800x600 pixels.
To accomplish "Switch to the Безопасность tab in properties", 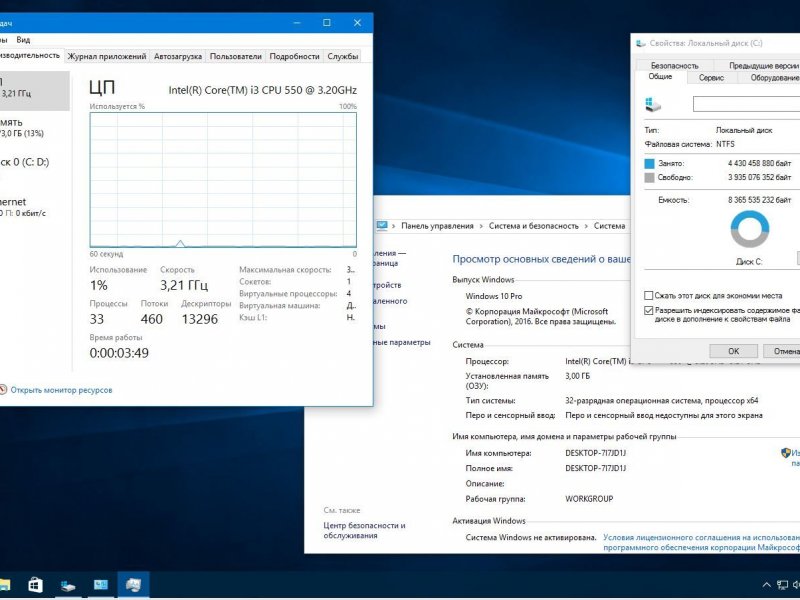I will 674,65.
